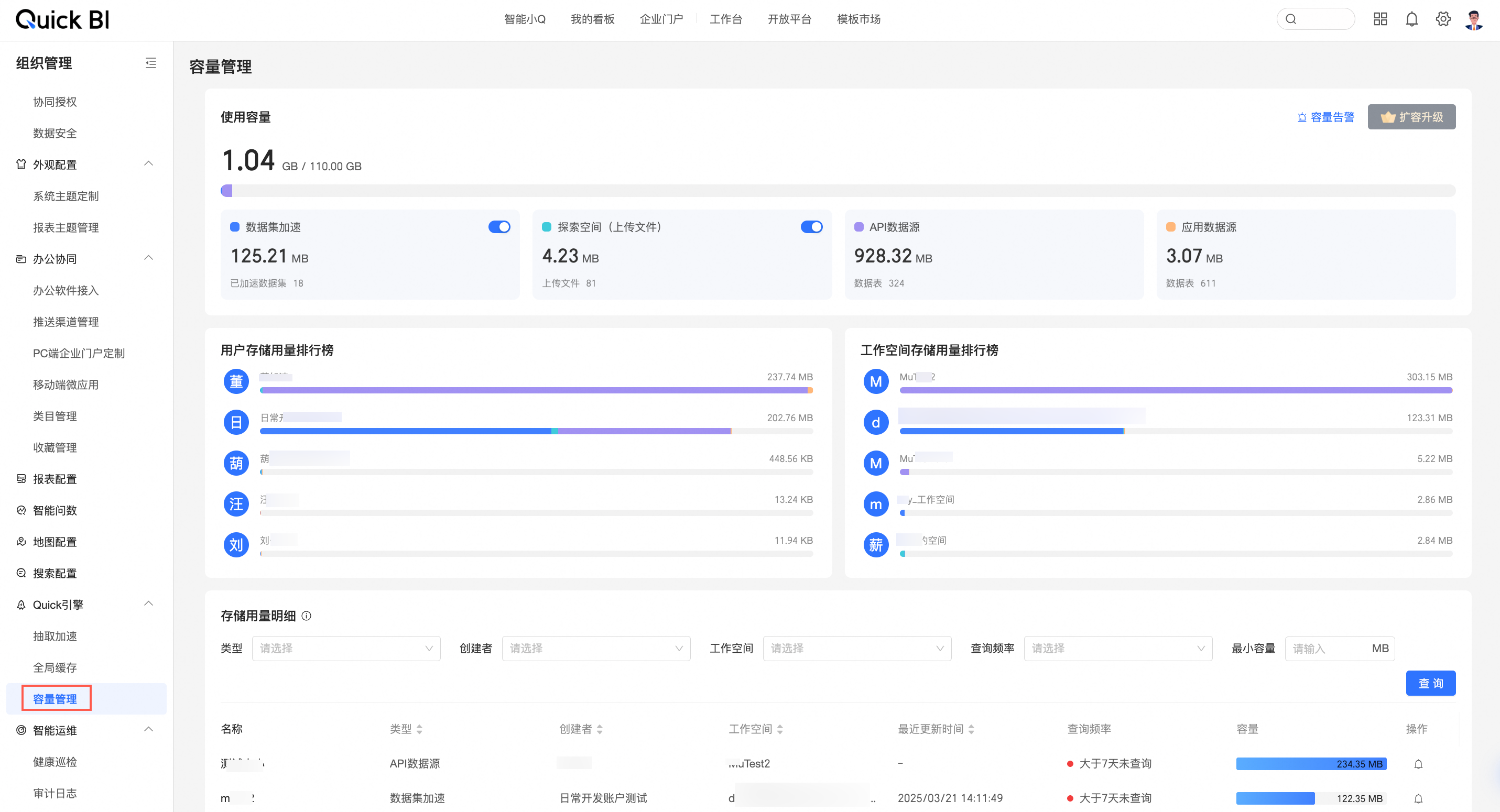Collapse the 智能运维 section
This screenshot has width=1500, height=812.
(148, 730)
